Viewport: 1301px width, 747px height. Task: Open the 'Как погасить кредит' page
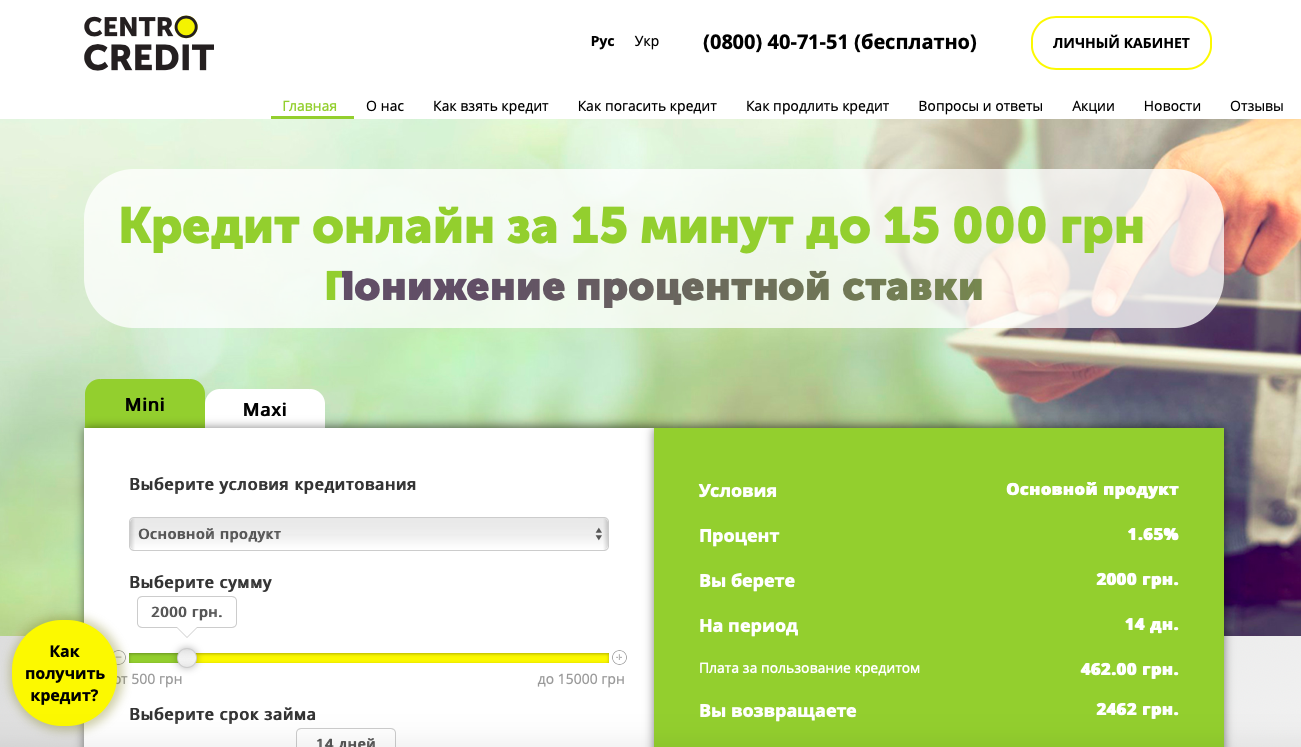point(646,104)
